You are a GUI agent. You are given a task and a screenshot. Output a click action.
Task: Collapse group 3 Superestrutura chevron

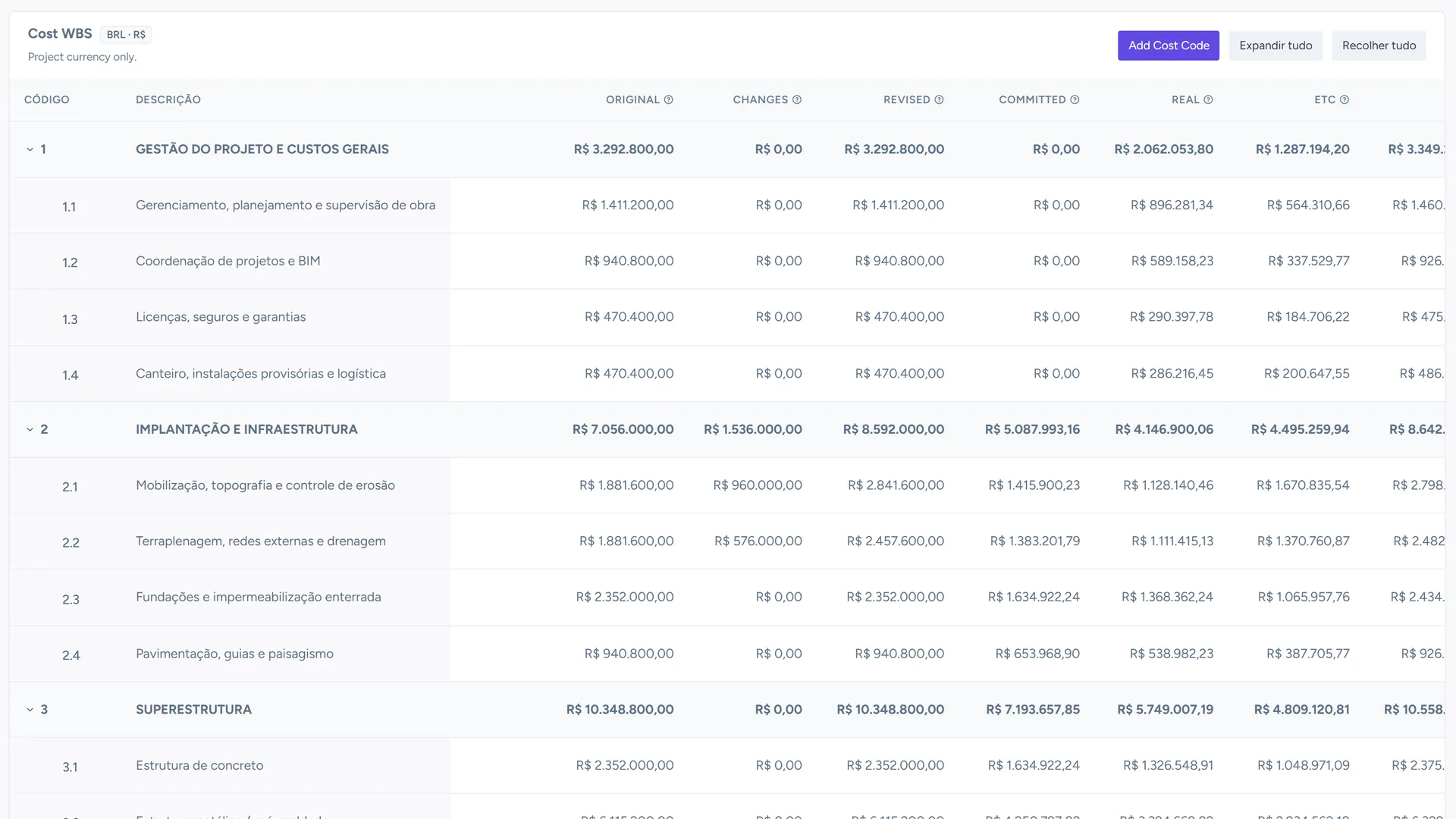pyautogui.click(x=30, y=710)
